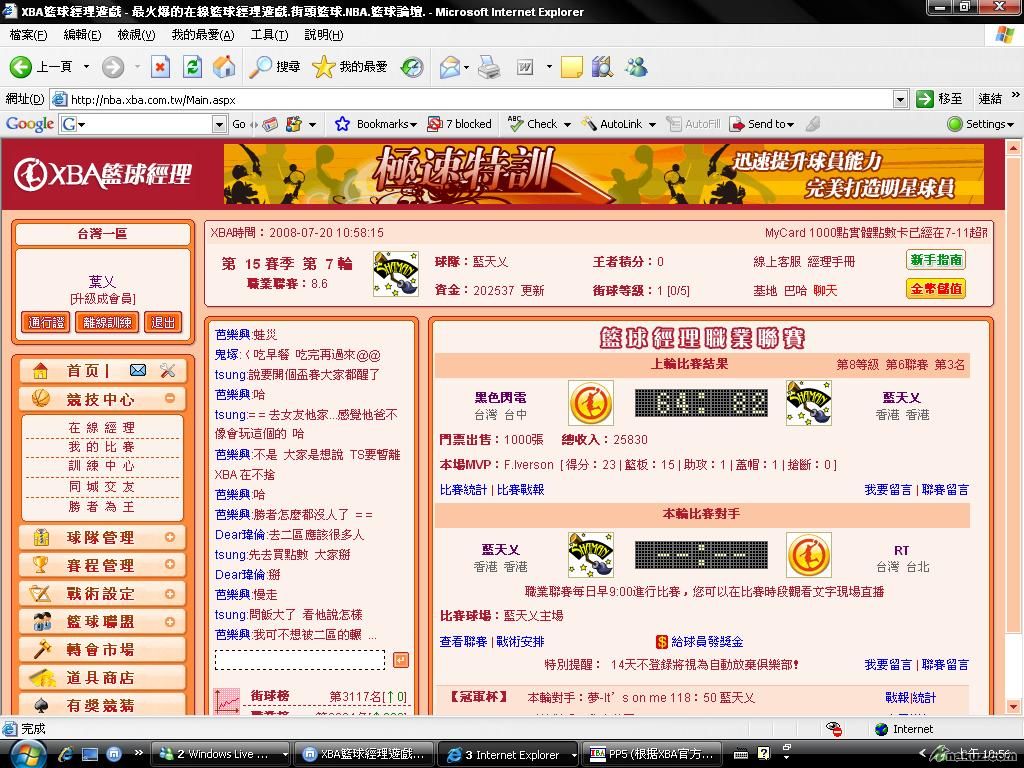Go to the browser Home page icon
Screen dimensions: 1024x768
point(224,67)
